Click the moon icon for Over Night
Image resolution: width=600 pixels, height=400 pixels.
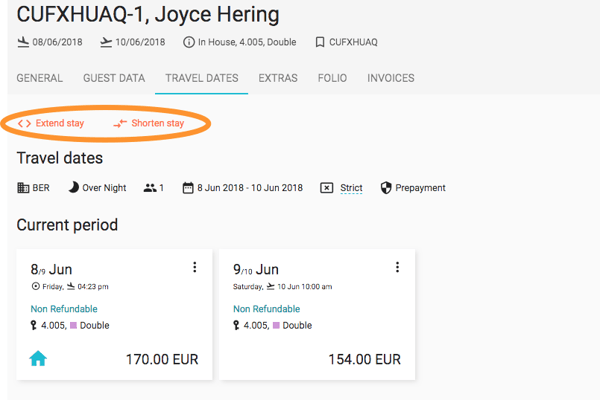click(73, 187)
